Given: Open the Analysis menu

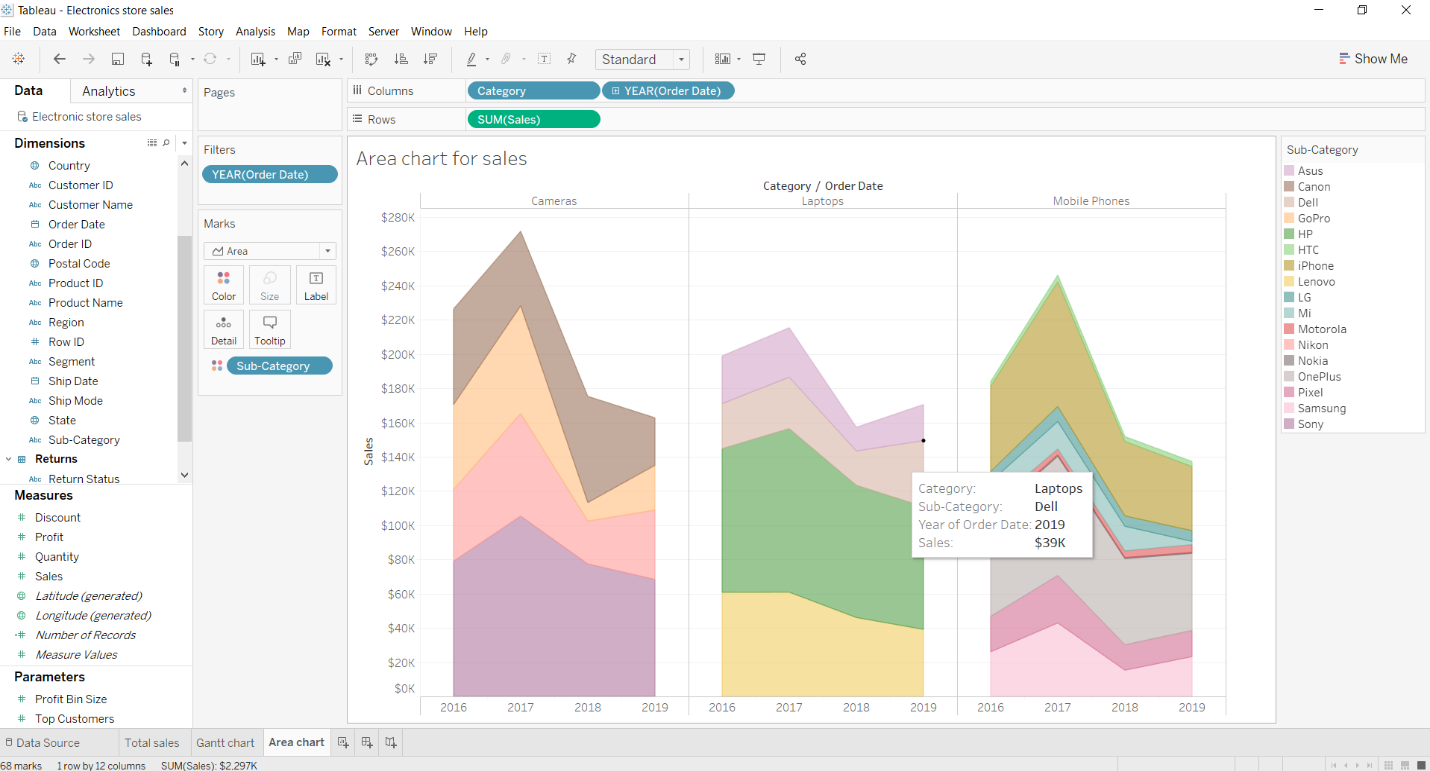Looking at the screenshot, I should 255,32.
